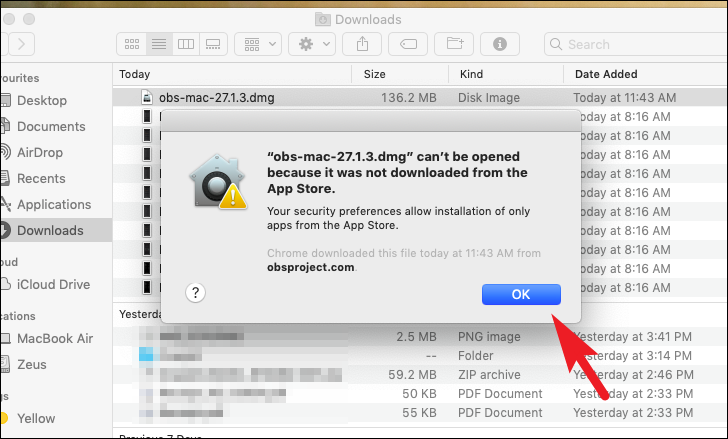Click the Get Info toolbar icon
Image resolution: width=728 pixels, height=439 pixels.
[x=500, y=44]
